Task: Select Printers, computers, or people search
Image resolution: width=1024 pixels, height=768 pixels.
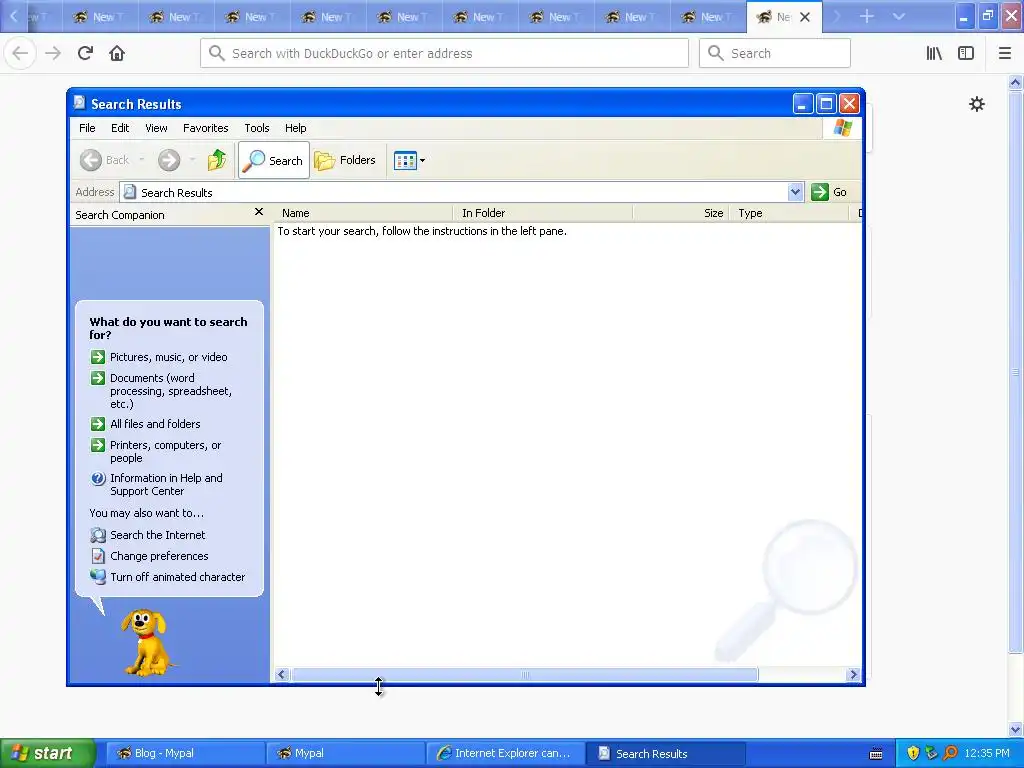Action: (x=156, y=451)
